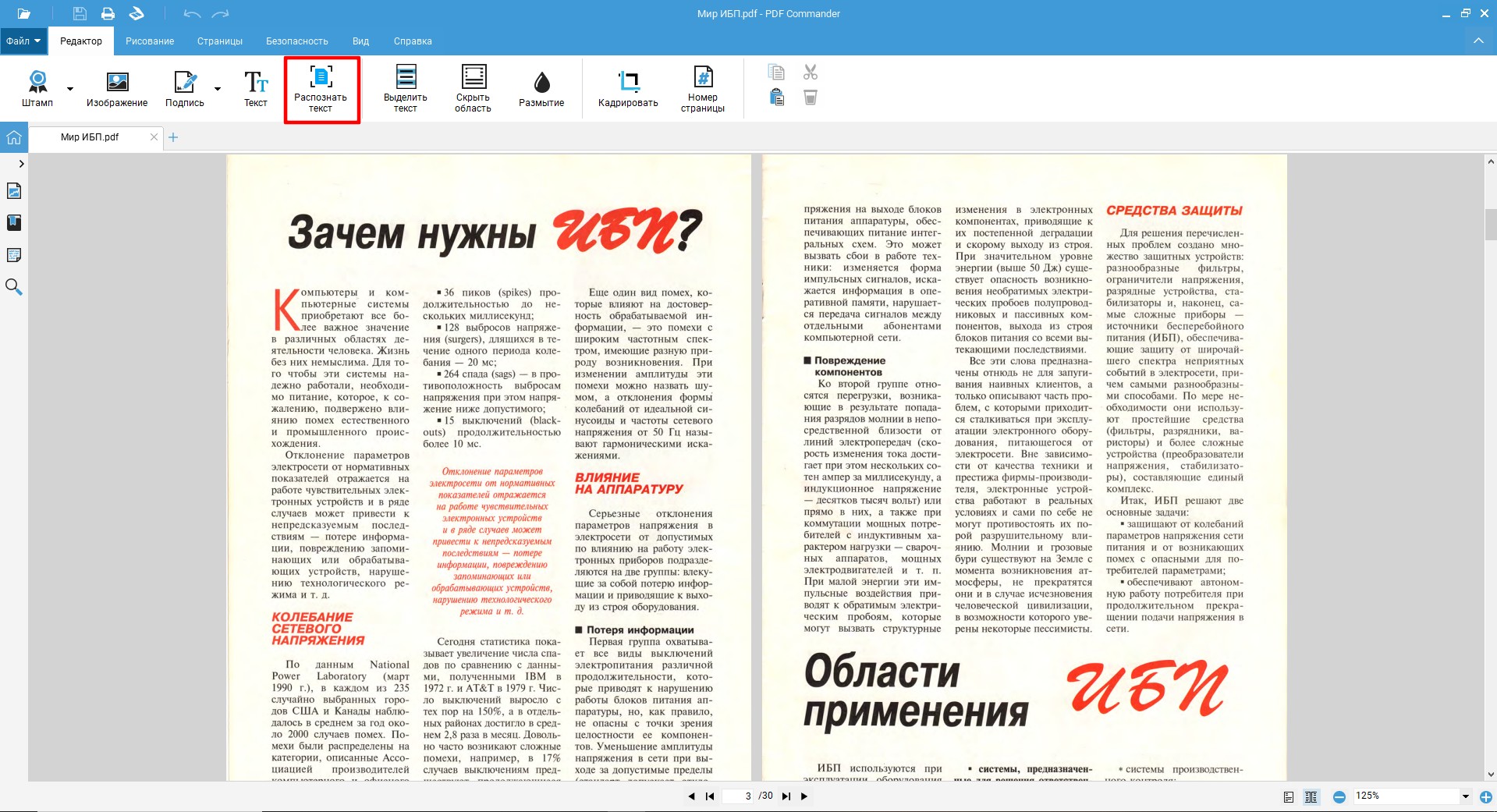Open the 125% zoom dropdown
The height and width of the screenshot is (812, 1497).
coord(1465,796)
